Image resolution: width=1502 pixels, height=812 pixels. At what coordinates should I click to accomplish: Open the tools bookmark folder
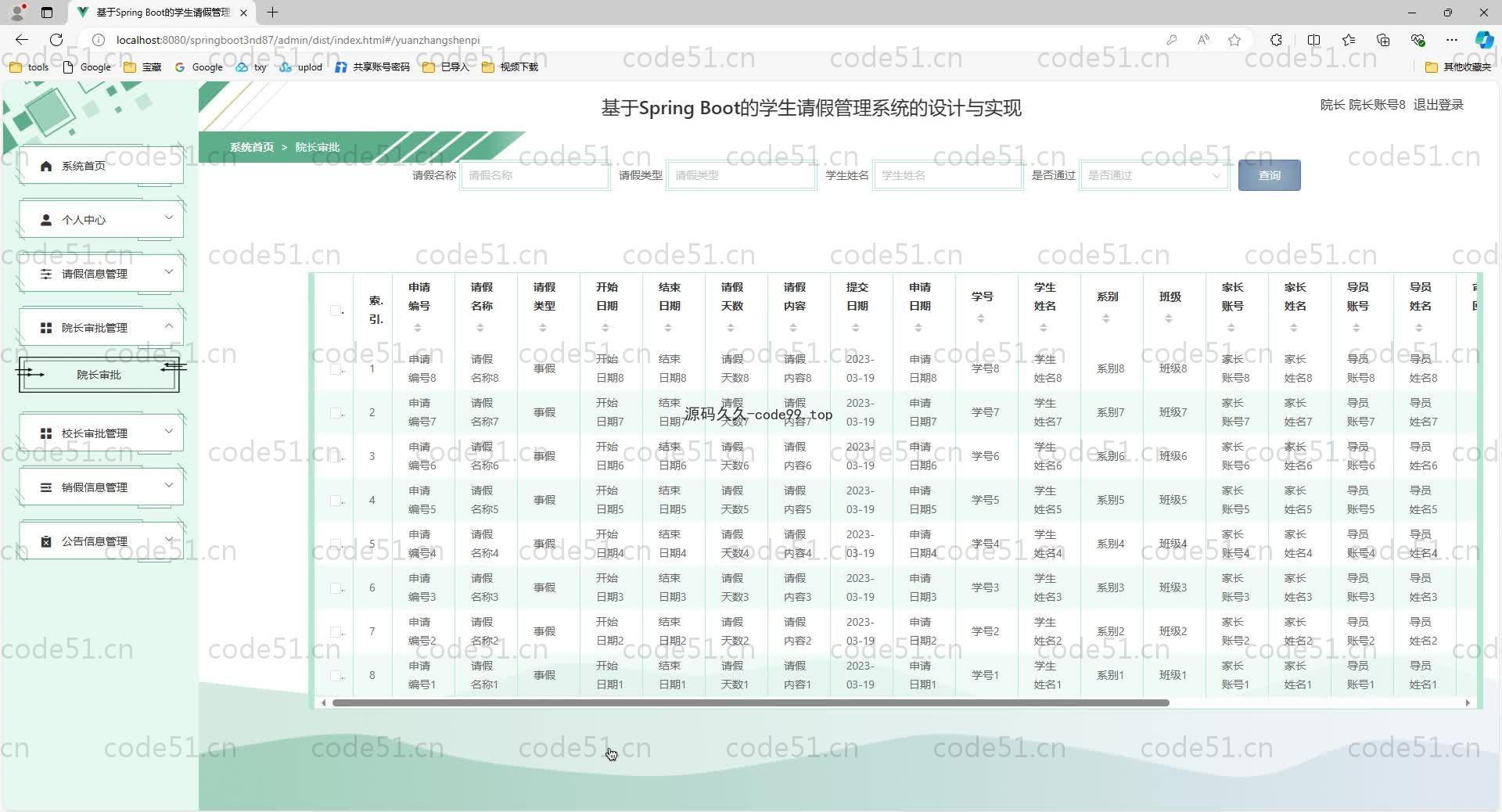click(29, 67)
